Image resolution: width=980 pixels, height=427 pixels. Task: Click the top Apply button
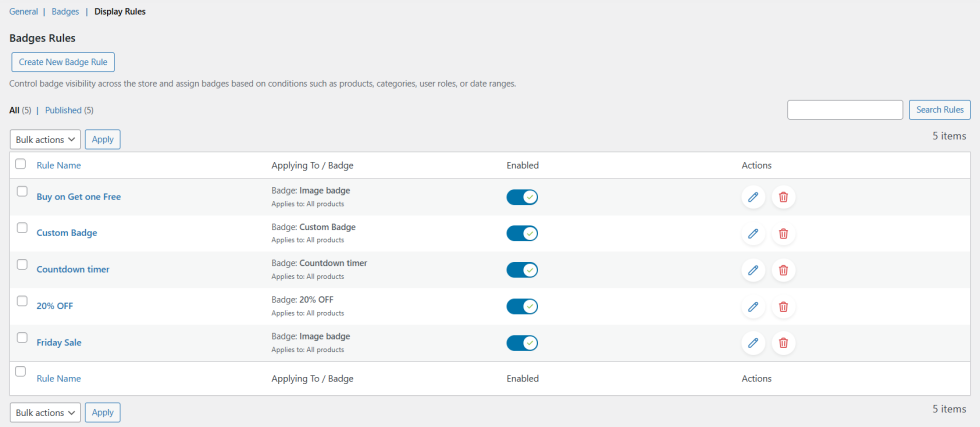102,139
